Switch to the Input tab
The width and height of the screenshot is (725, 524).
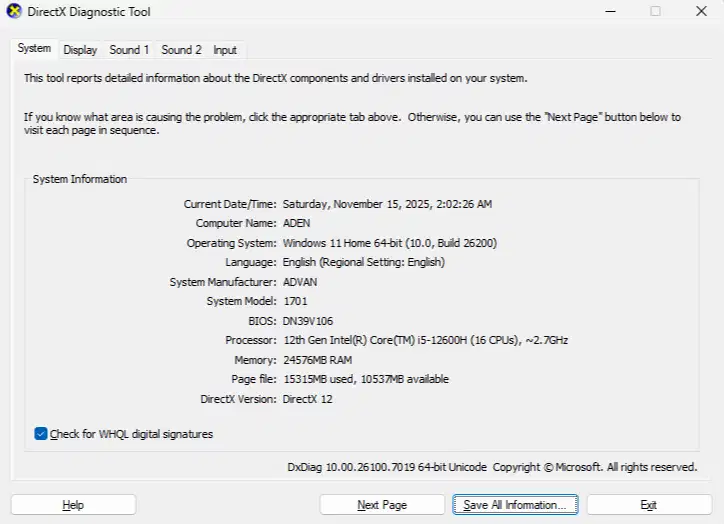pos(225,50)
